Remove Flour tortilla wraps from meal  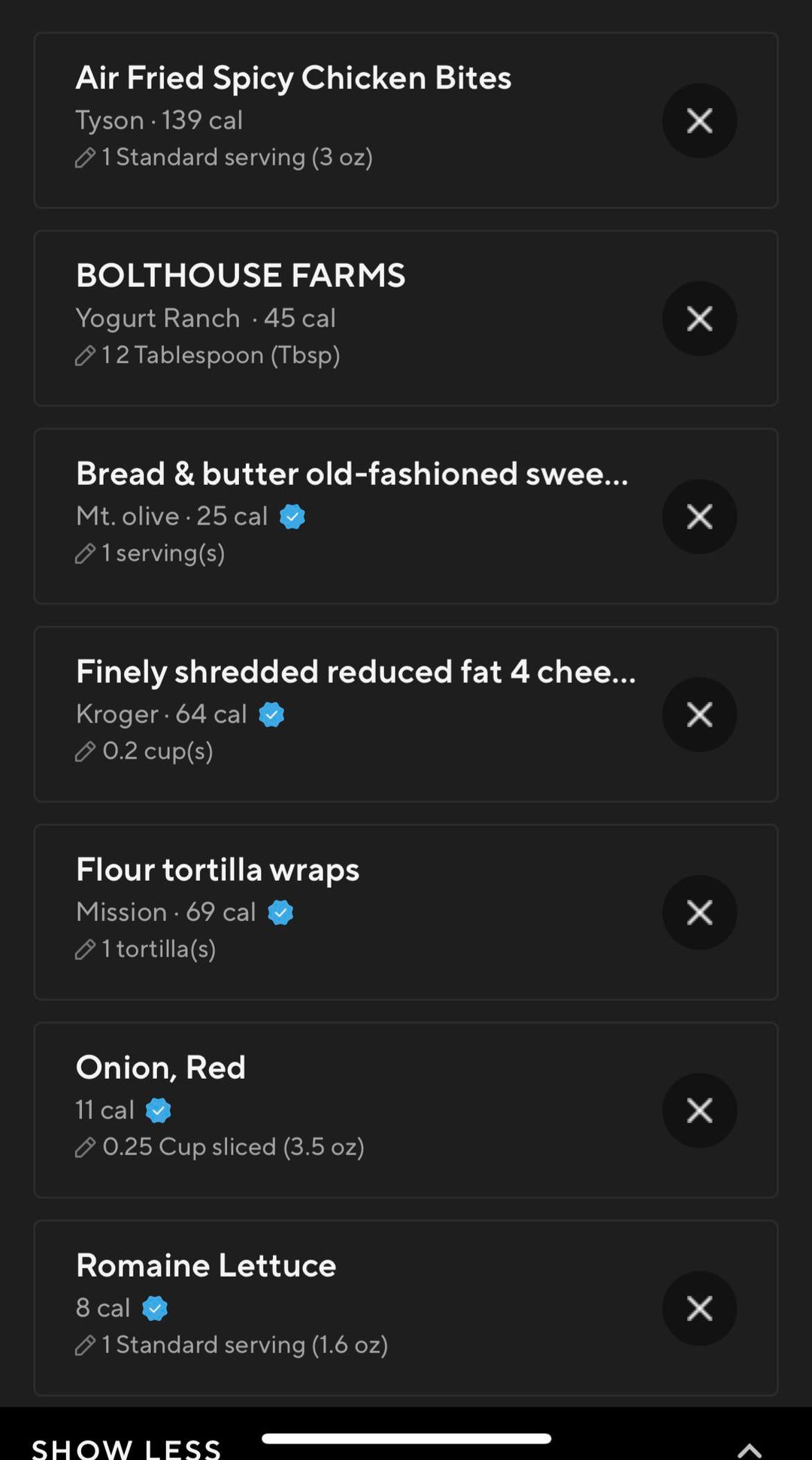(699, 912)
